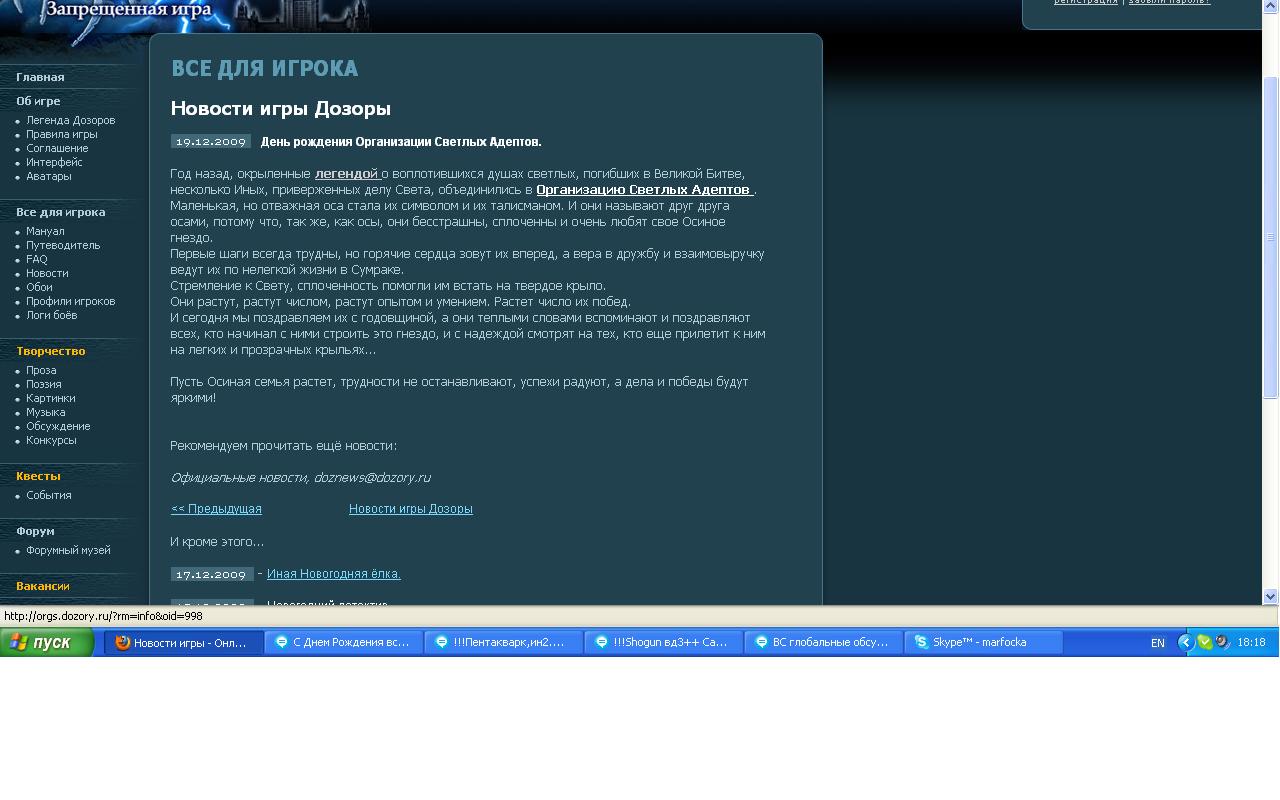Open the Иная Новогодняя ёлка news link
The height and width of the screenshot is (800, 1280).
(x=334, y=574)
